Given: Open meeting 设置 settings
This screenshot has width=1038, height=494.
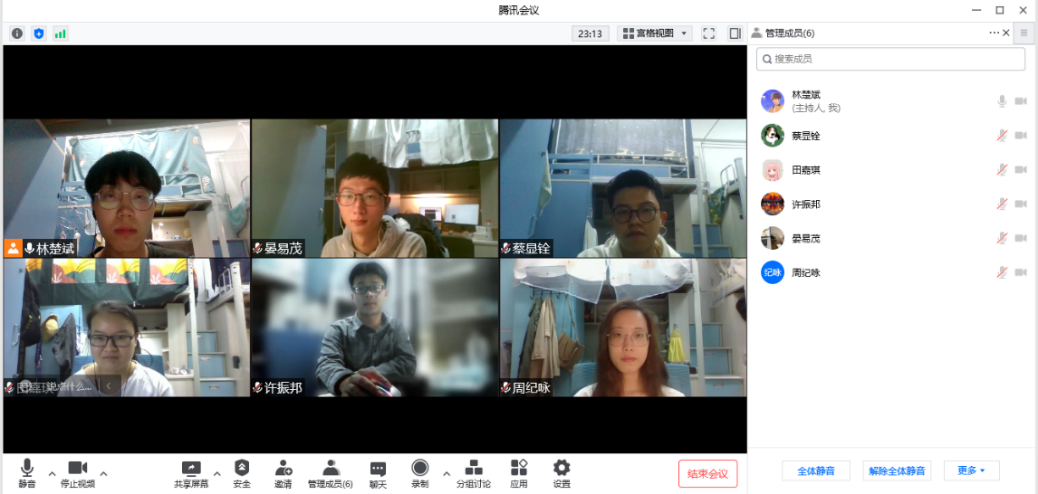Looking at the screenshot, I should [x=562, y=473].
